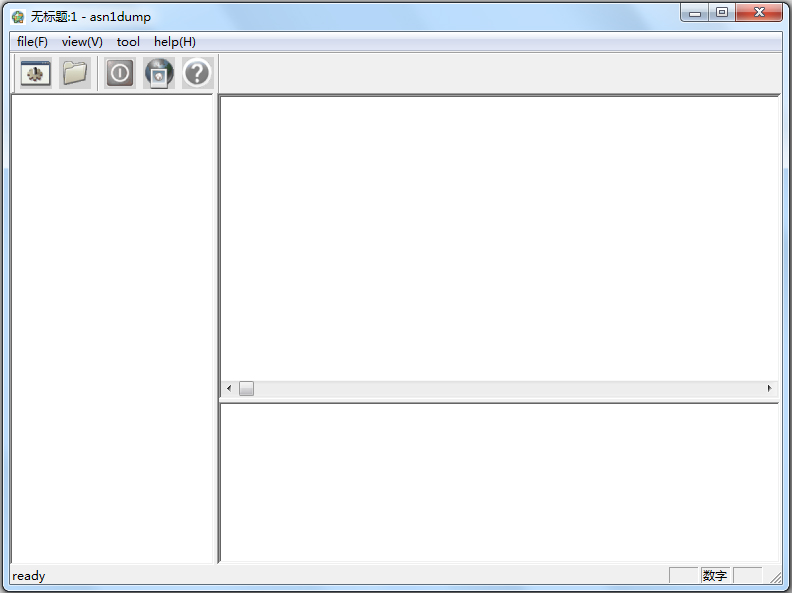Open the file(F) menu

pos(32,42)
